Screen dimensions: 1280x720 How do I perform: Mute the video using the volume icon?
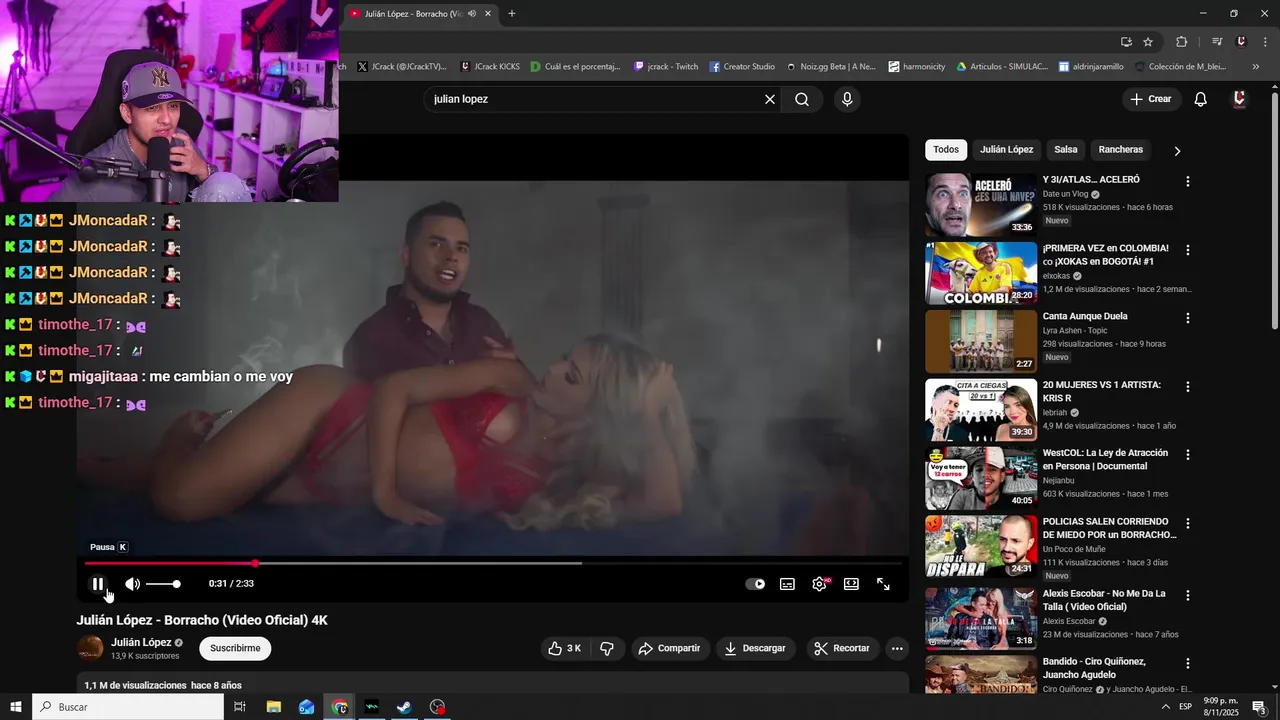(132, 584)
